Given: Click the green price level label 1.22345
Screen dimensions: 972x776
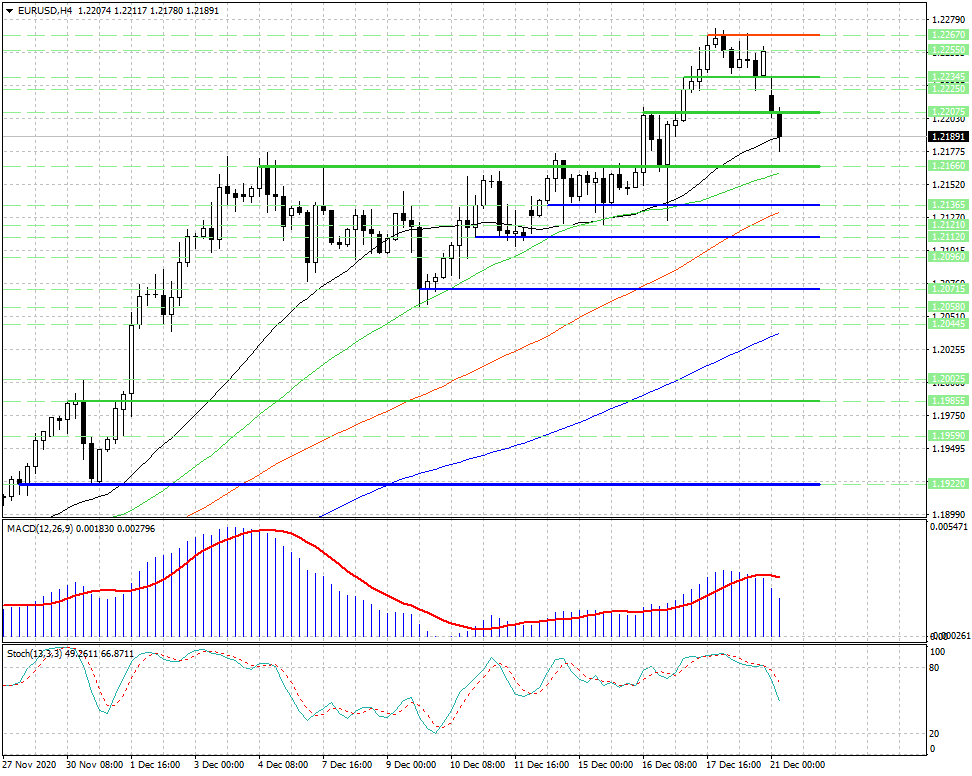Looking at the screenshot, I should pyautogui.click(x=948, y=77).
